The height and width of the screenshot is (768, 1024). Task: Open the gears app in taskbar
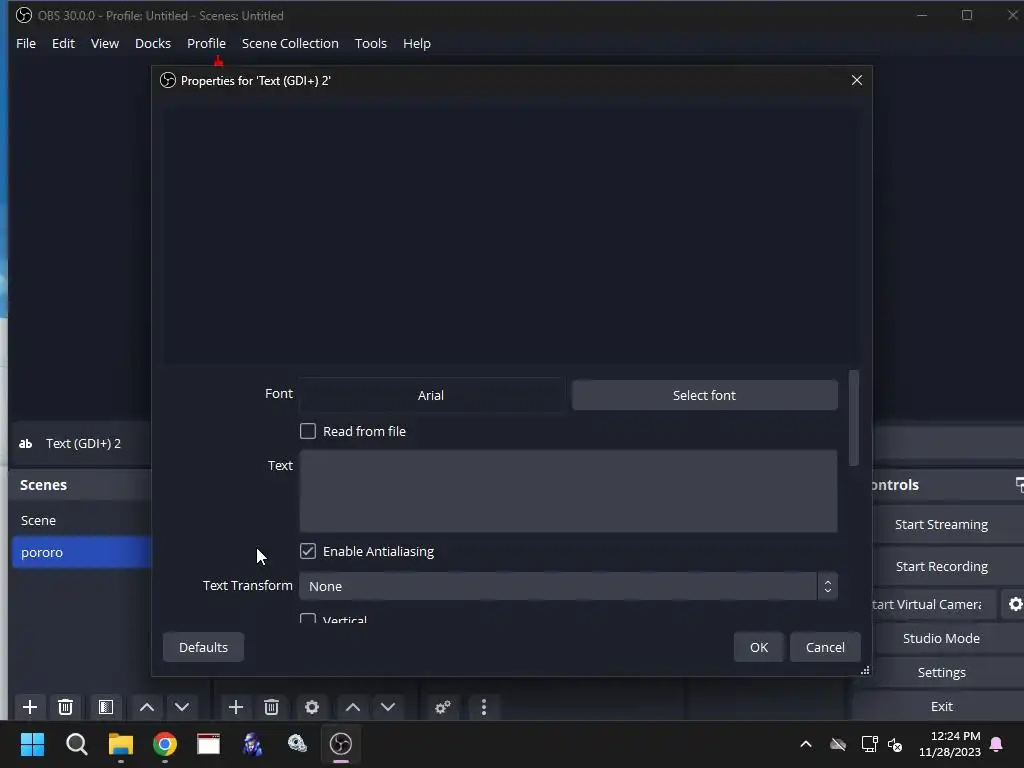[x=297, y=744]
